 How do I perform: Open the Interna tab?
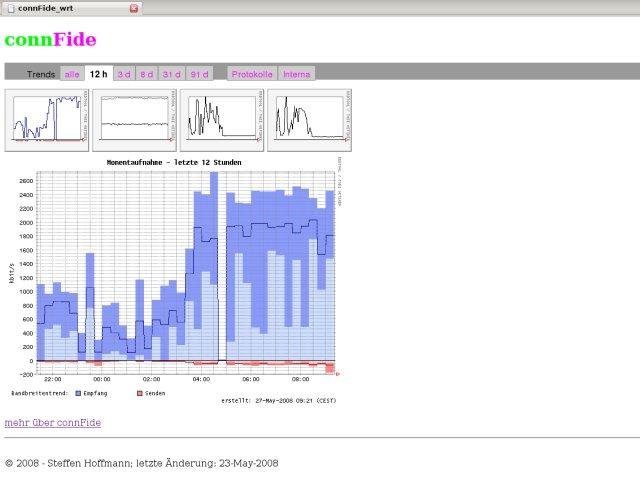[x=297, y=74]
